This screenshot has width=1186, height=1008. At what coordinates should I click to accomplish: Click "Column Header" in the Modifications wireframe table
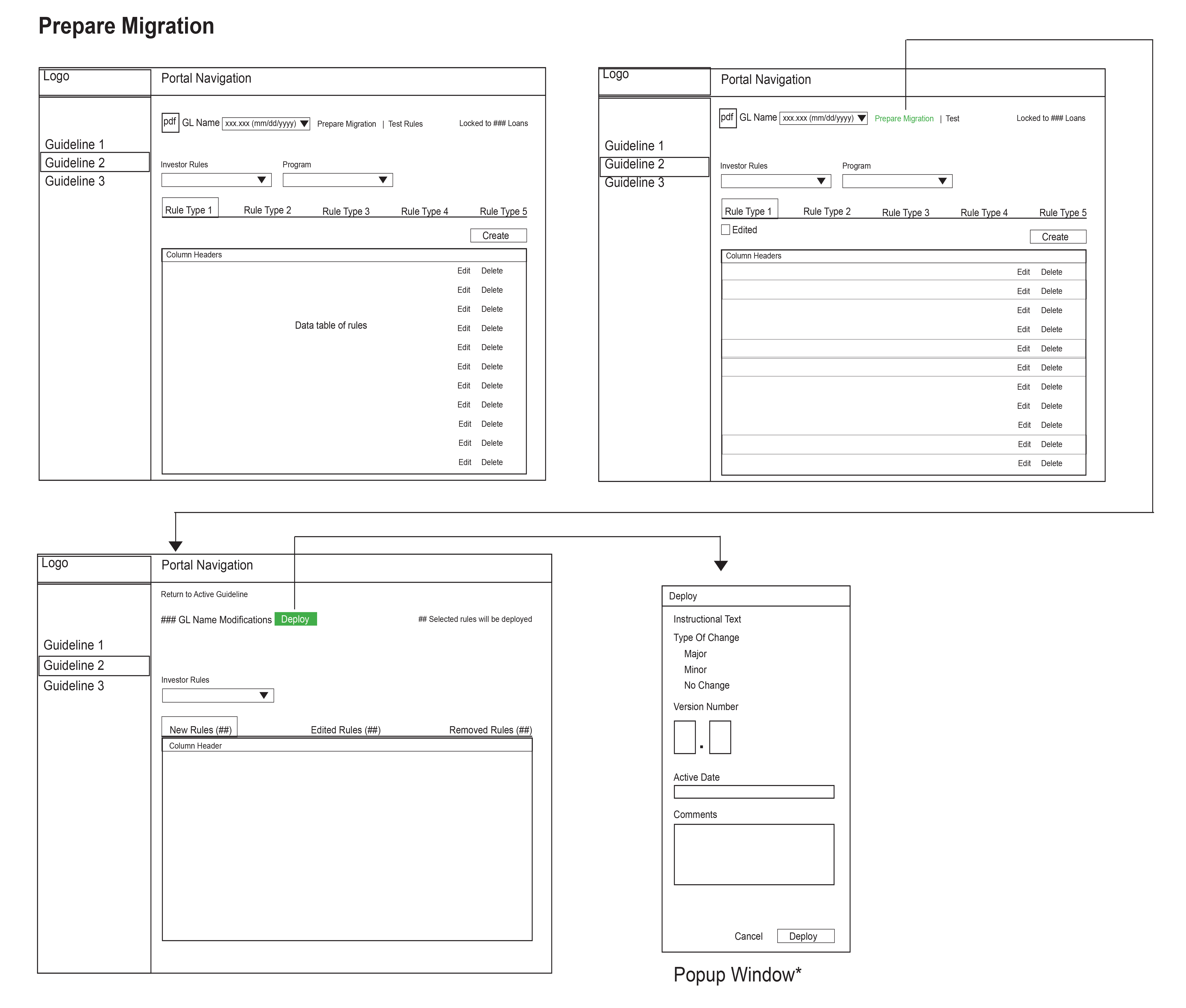[195, 746]
